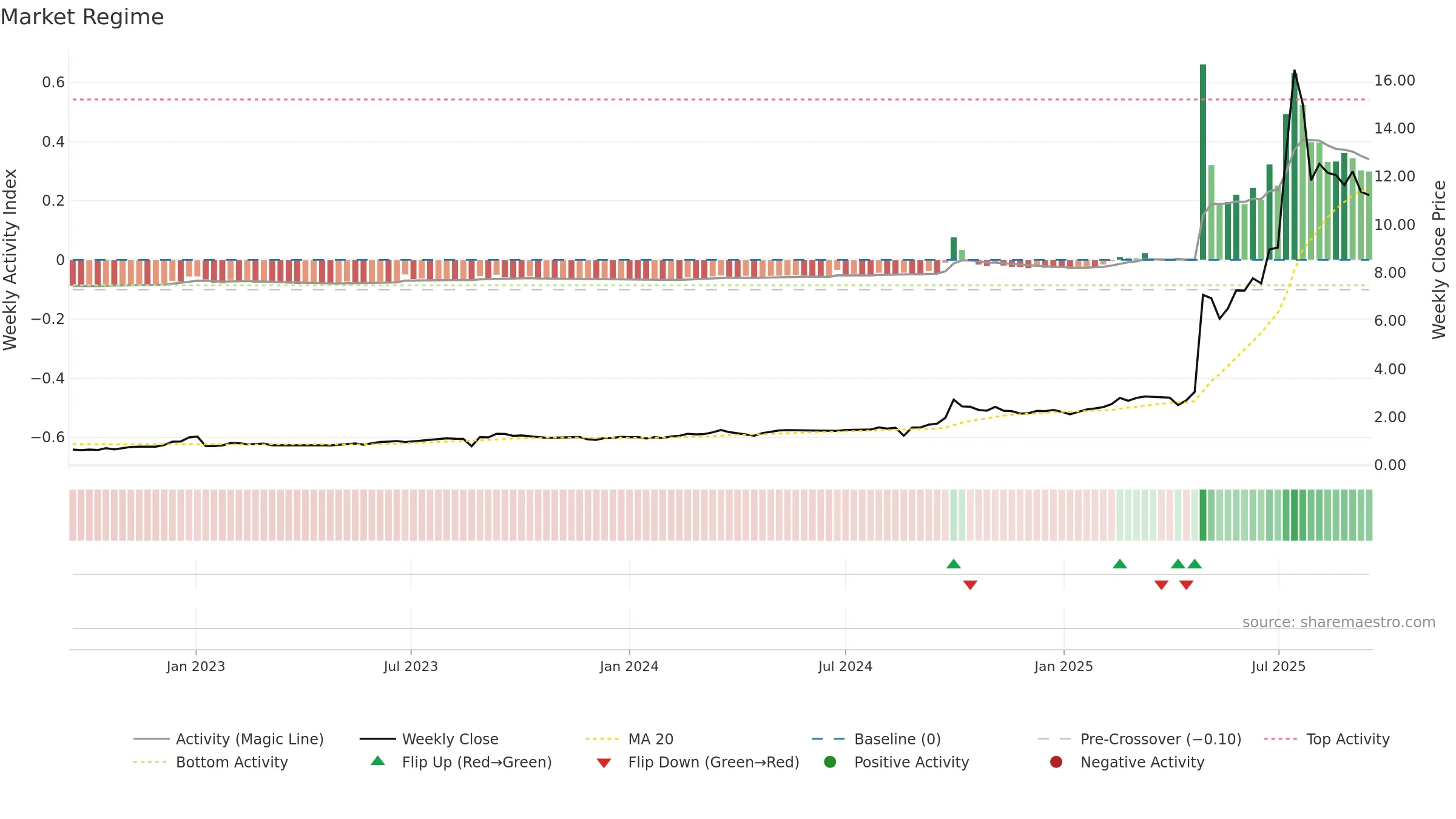Click the Positive Activity green legend dot
Screen dimensions: 1456x819
pos(830,762)
